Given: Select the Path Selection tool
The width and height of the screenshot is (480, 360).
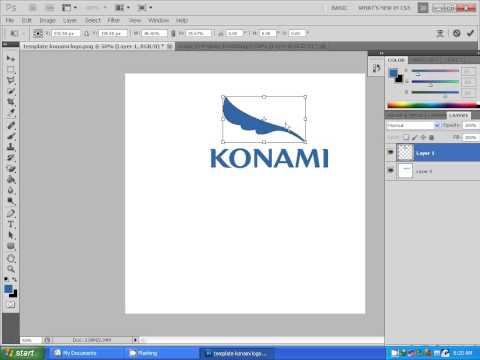Looking at the screenshot, I should tap(11, 235).
